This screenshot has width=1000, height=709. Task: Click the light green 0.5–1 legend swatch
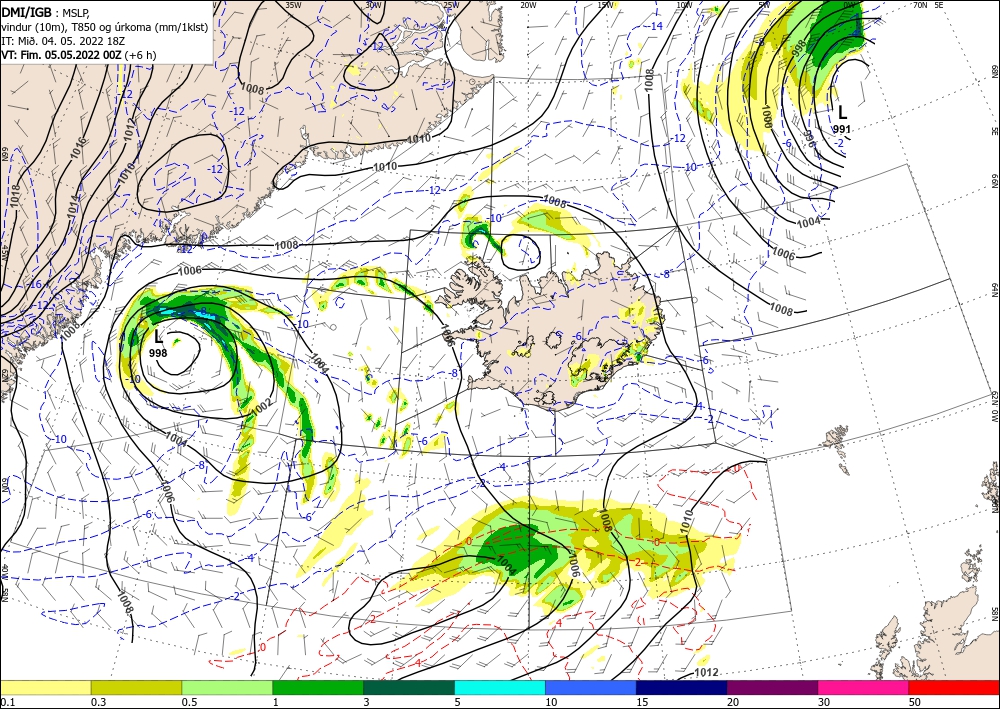pyautogui.click(x=227, y=687)
